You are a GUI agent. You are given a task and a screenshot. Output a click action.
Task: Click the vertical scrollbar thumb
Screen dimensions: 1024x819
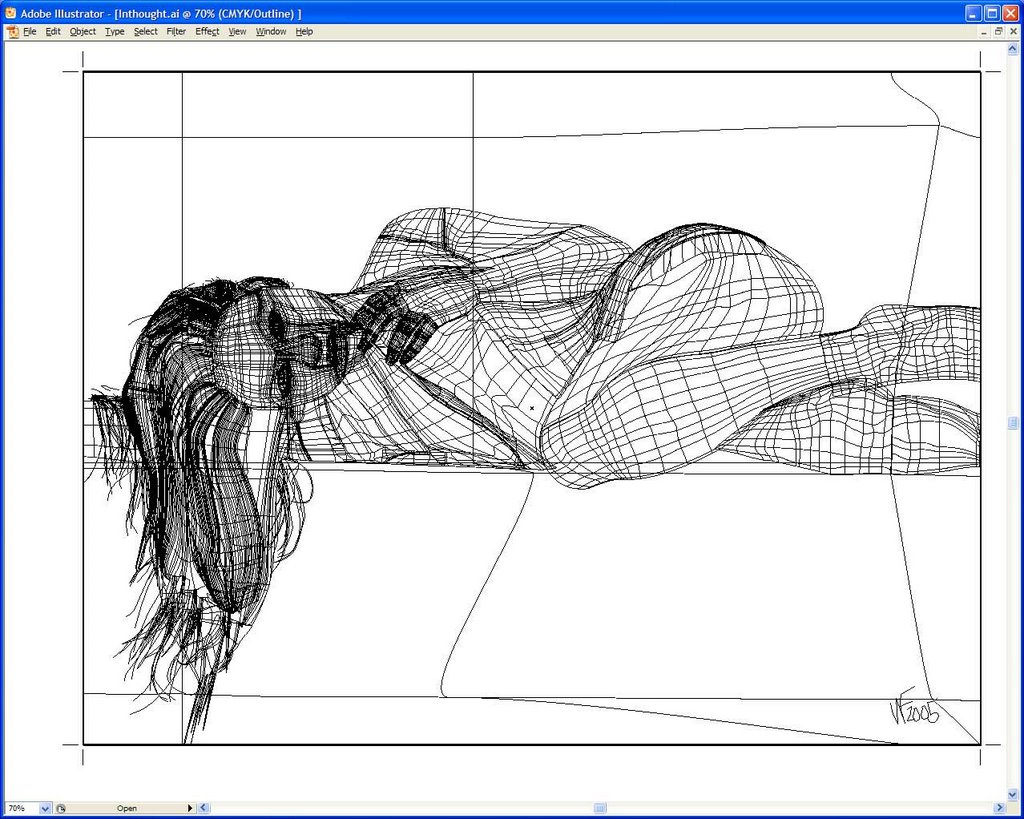tap(1013, 423)
